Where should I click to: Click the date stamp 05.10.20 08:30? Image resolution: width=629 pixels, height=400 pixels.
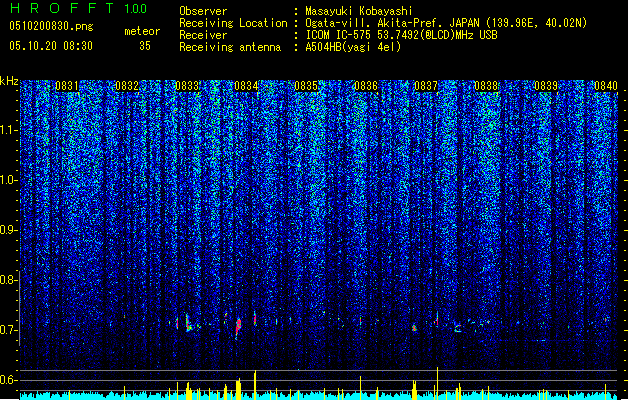(x=51, y=46)
